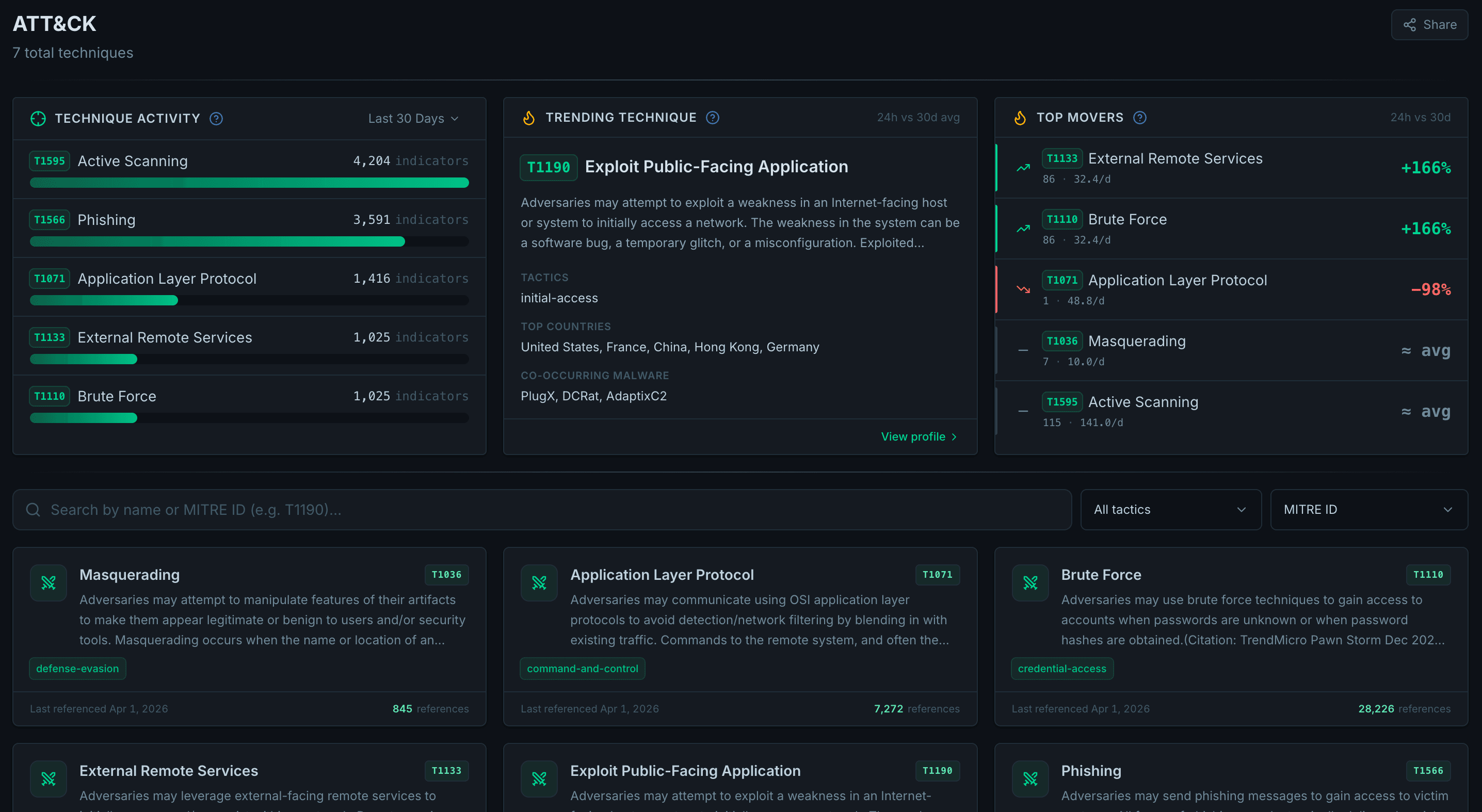Screen dimensions: 1482x812
Task: Click the T1566 badge on Phishing card
Action: 1428,771
